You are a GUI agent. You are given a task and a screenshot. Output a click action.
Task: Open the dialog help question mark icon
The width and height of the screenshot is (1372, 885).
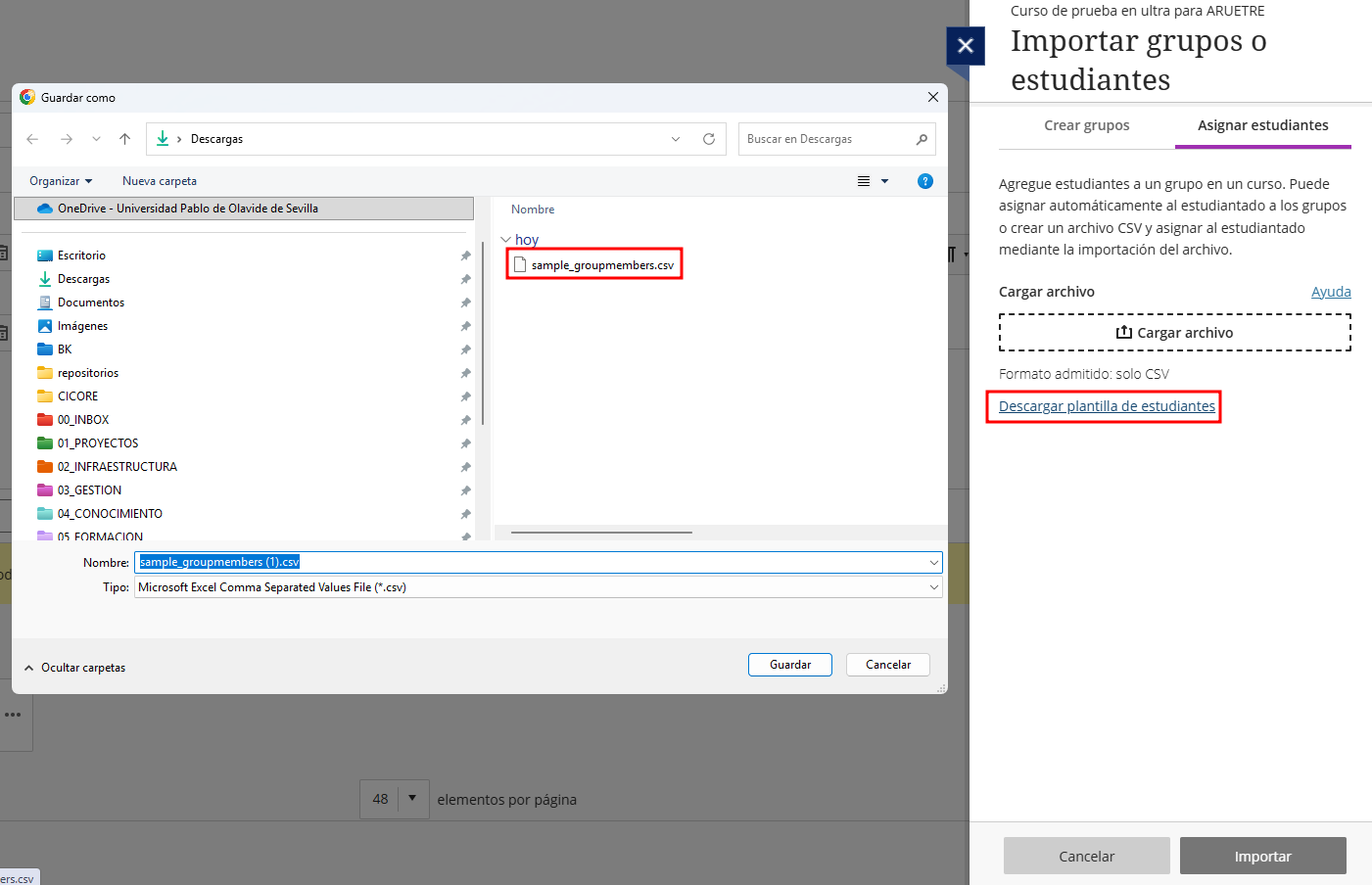(x=924, y=181)
